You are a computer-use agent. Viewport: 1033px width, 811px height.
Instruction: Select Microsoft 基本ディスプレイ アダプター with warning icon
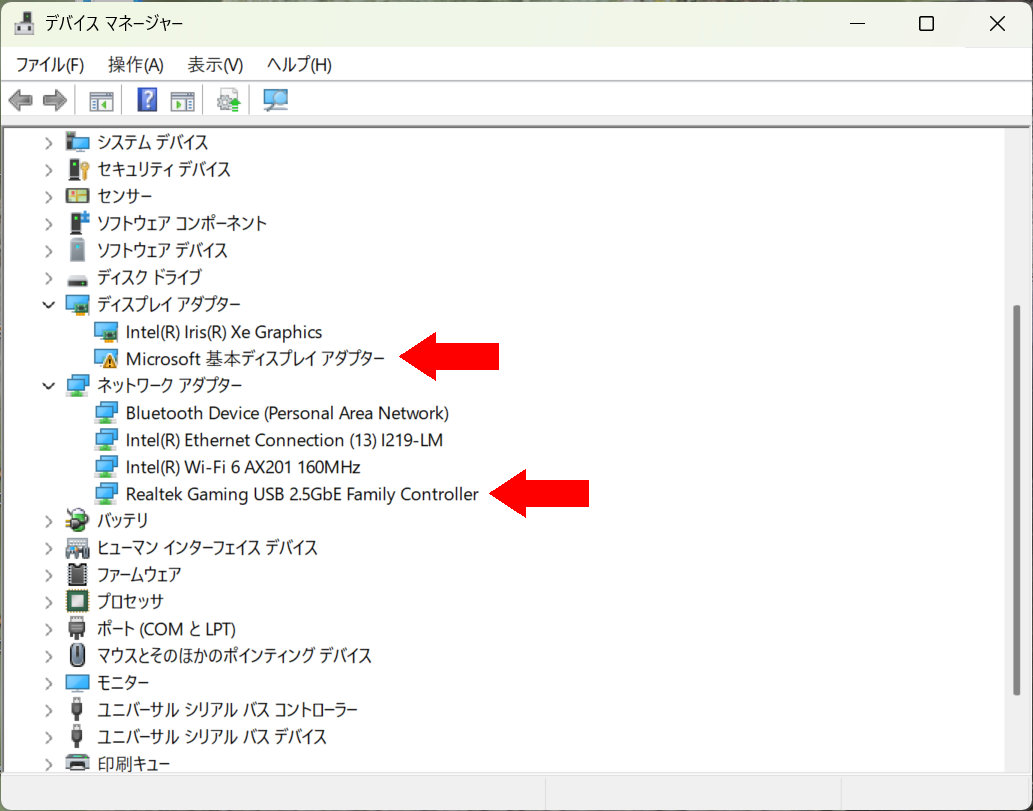pyautogui.click(x=254, y=359)
